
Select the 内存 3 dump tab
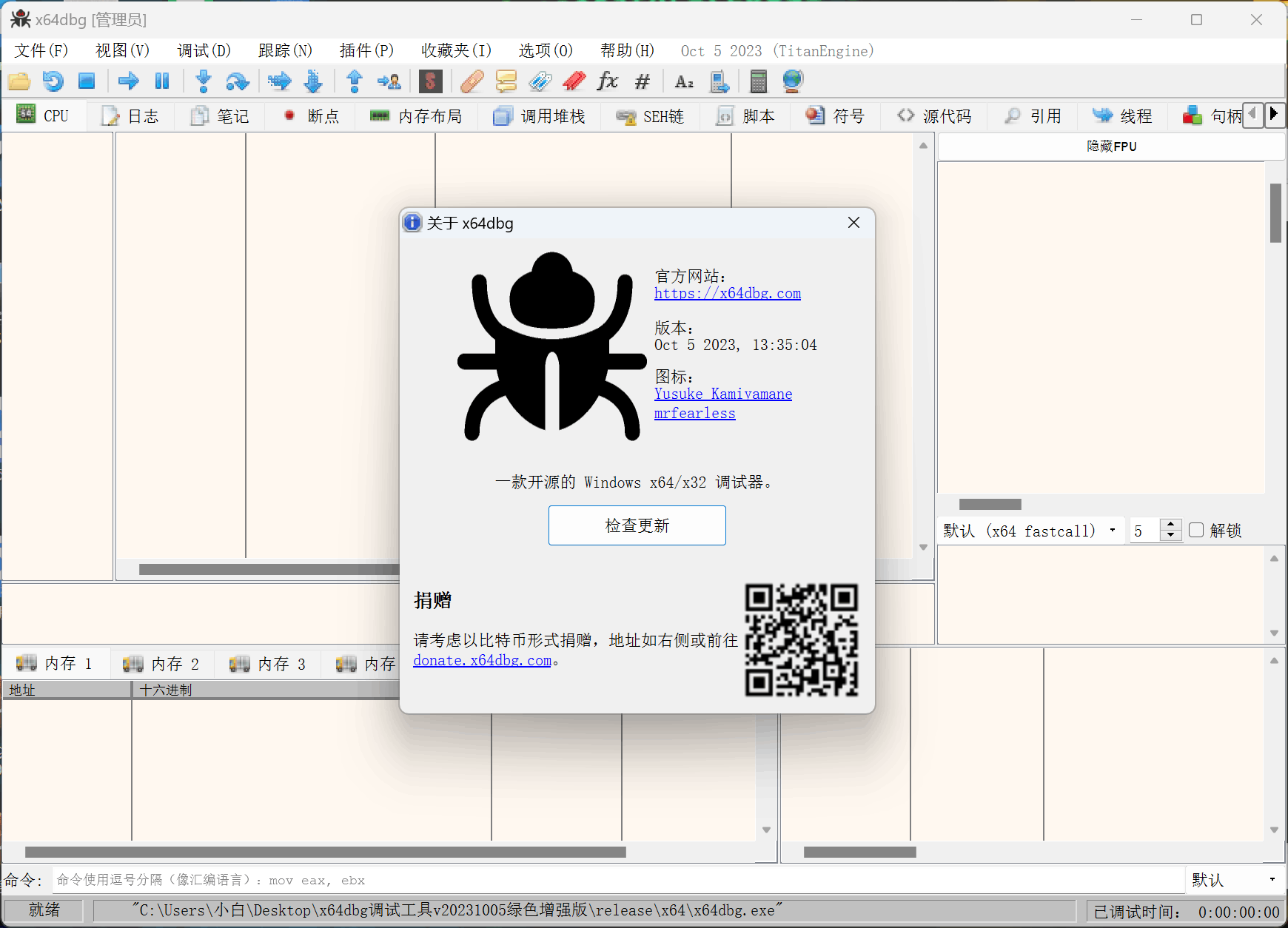(x=268, y=664)
